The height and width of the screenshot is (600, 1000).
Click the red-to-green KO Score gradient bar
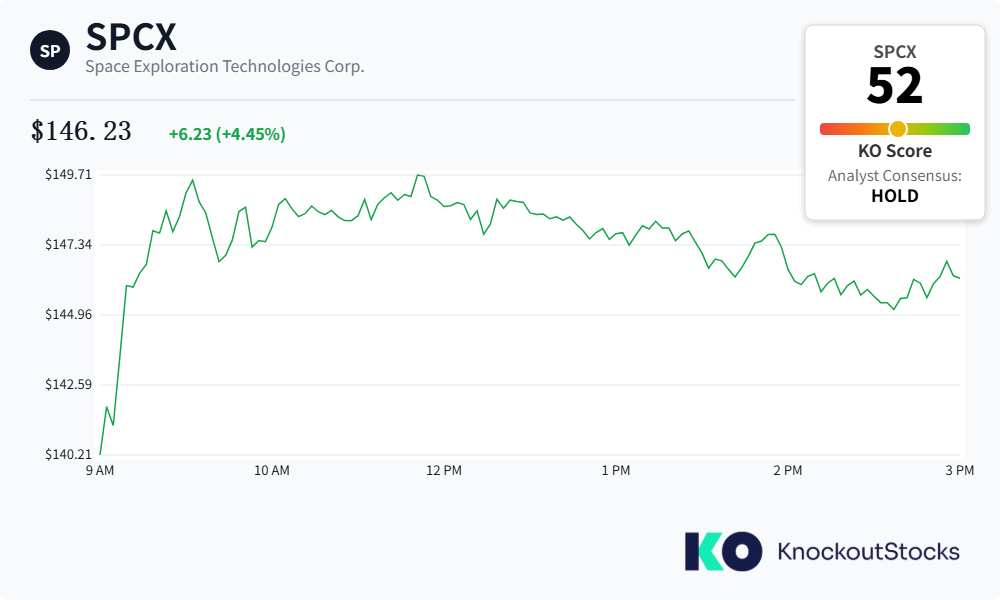(x=895, y=129)
